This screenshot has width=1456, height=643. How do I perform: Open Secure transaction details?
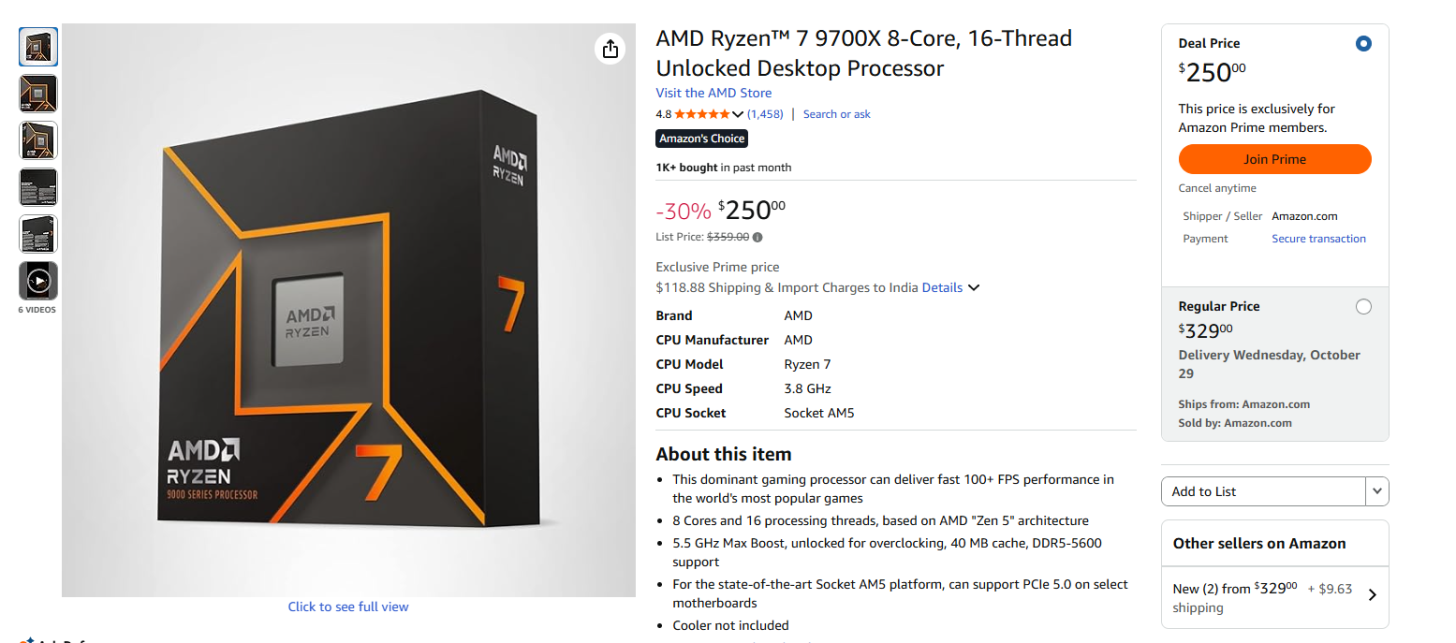pyautogui.click(x=1318, y=239)
